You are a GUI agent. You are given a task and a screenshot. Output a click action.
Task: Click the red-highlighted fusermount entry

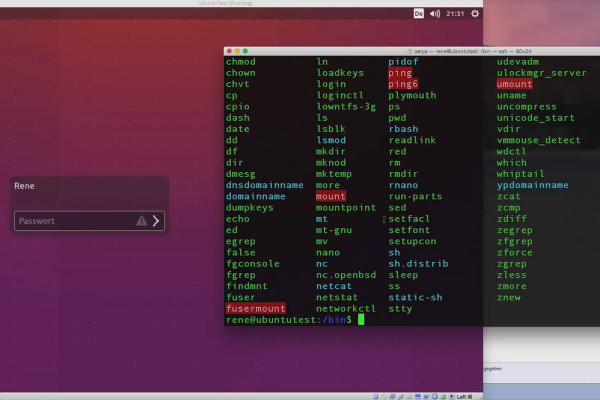tap(256, 309)
